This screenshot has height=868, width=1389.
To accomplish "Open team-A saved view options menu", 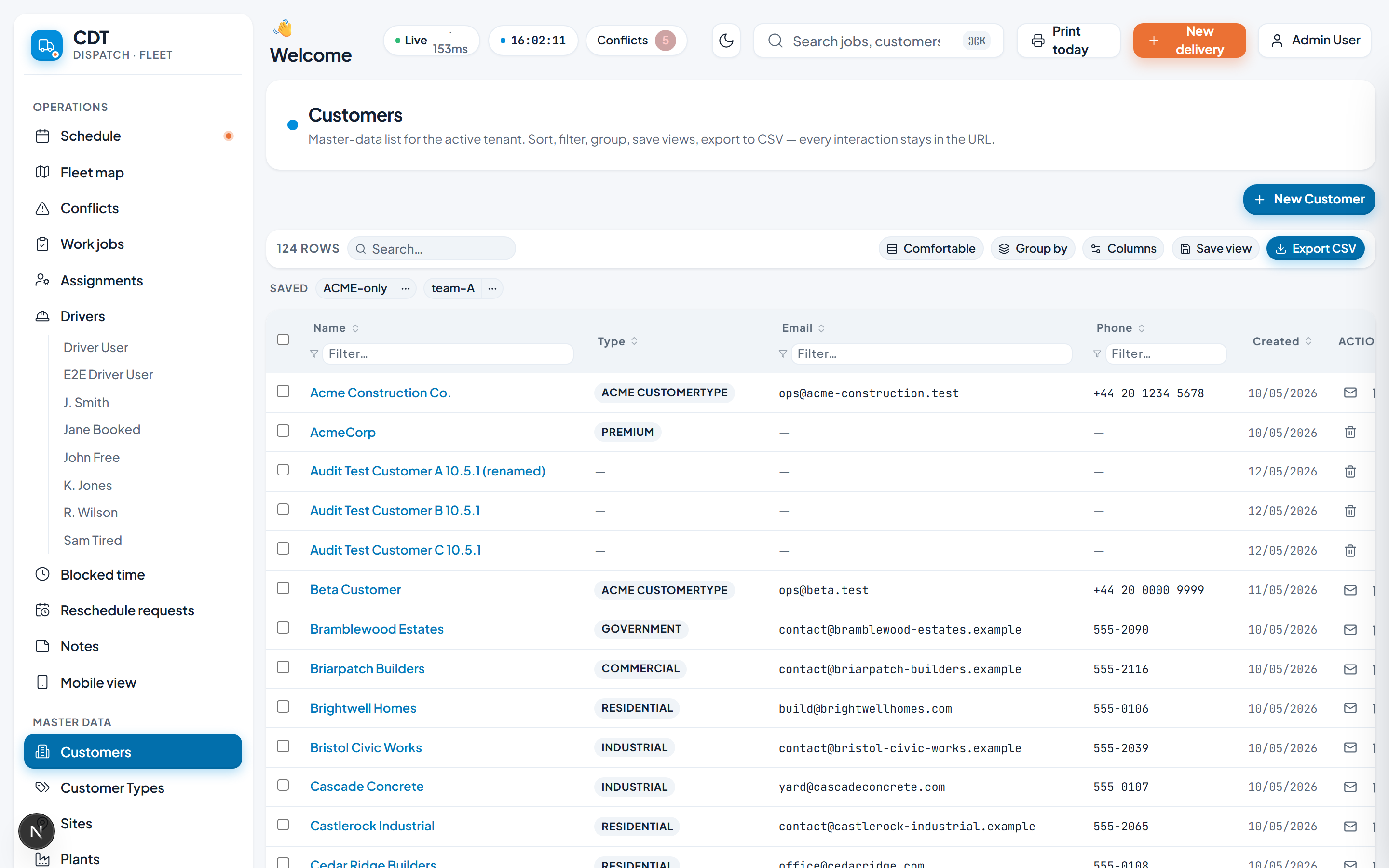I will 492,288.
